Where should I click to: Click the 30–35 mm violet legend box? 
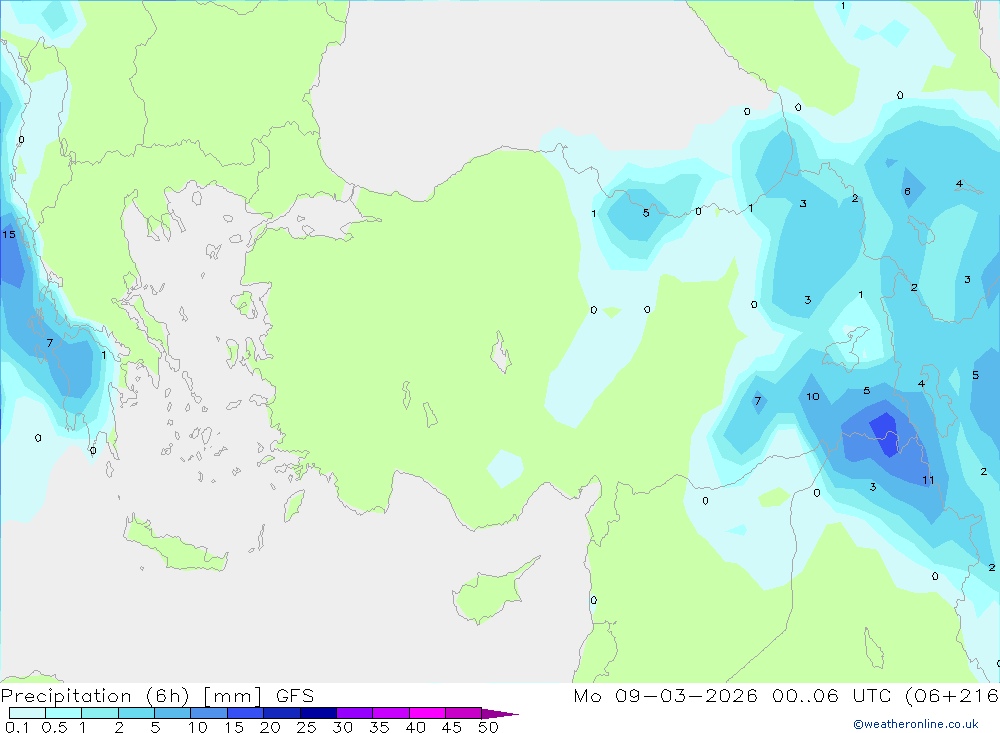click(x=355, y=713)
